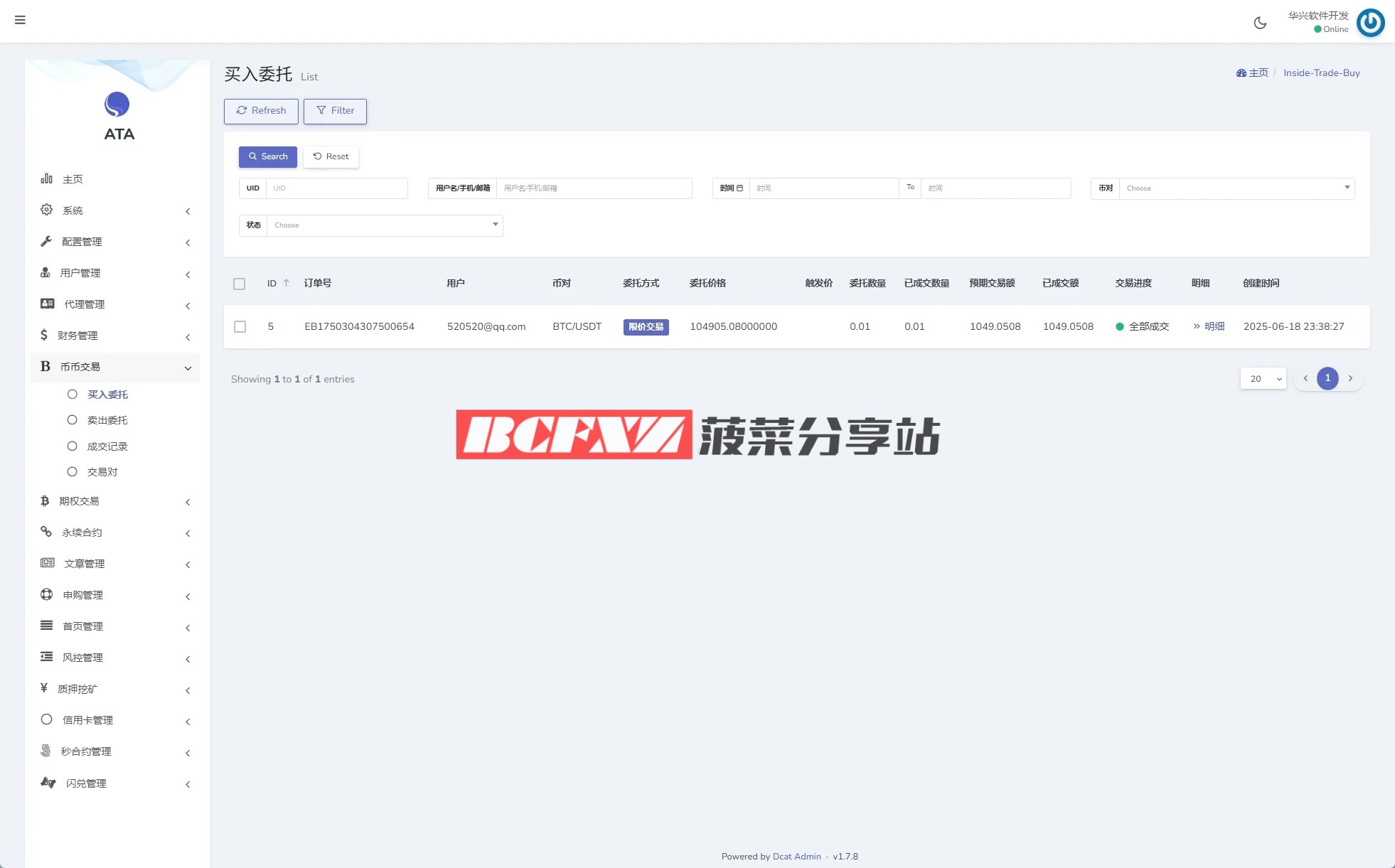
Task: Click the user avatar power icon
Action: tap(1370, 23)
